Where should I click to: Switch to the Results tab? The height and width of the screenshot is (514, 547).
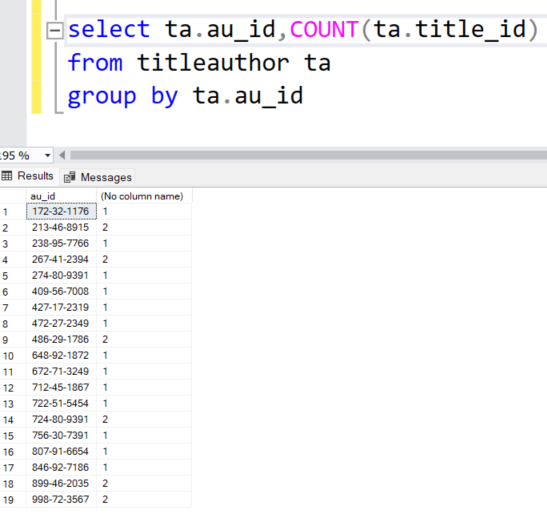click(x=28, y=176)
